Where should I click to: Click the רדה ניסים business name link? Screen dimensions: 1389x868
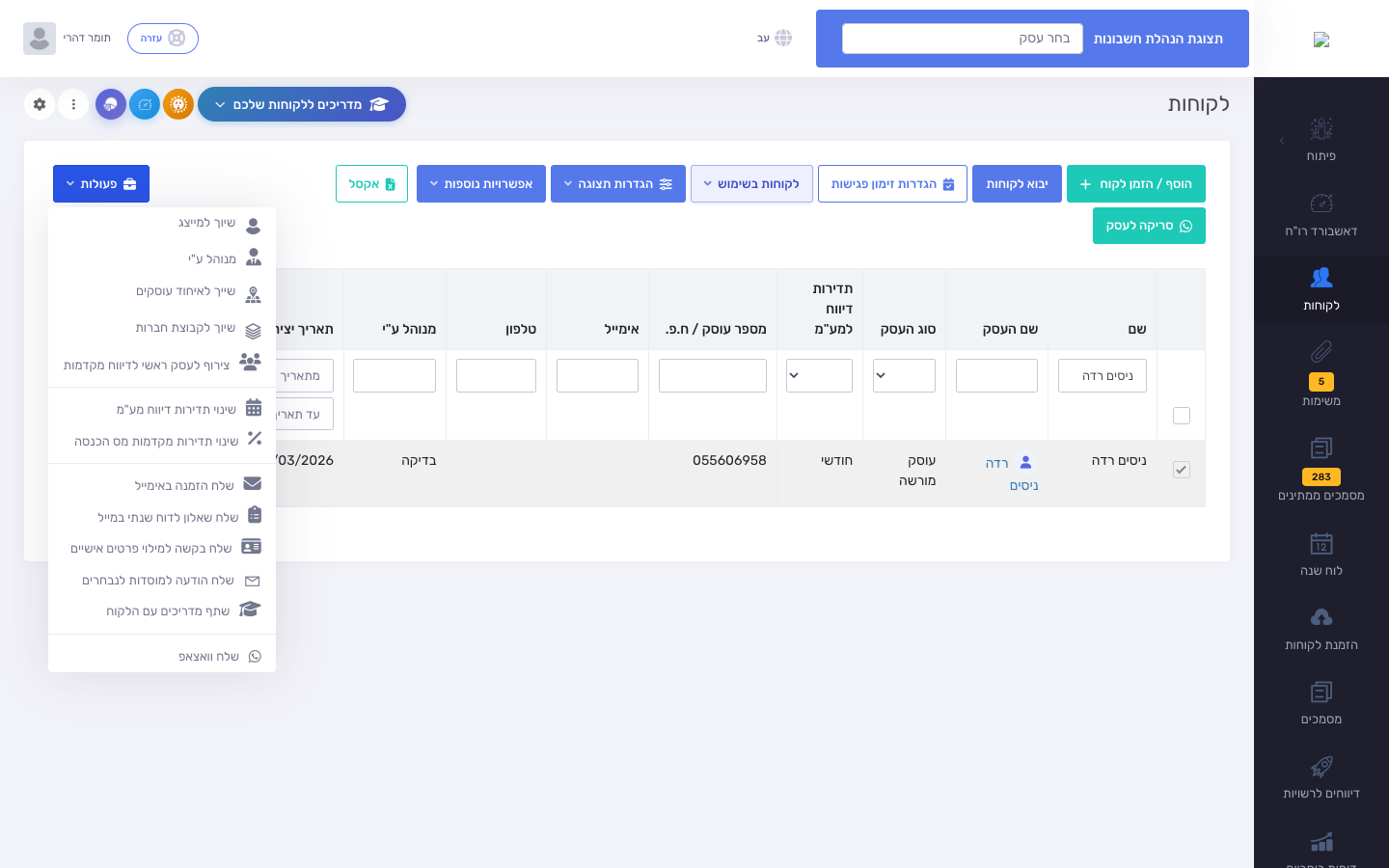pos(1010,475)
